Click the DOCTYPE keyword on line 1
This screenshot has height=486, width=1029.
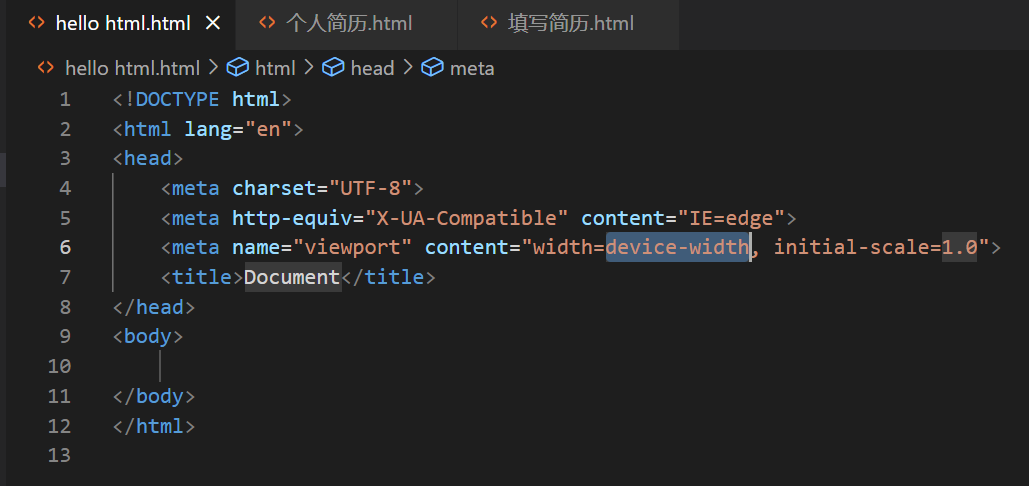[177, 100]
